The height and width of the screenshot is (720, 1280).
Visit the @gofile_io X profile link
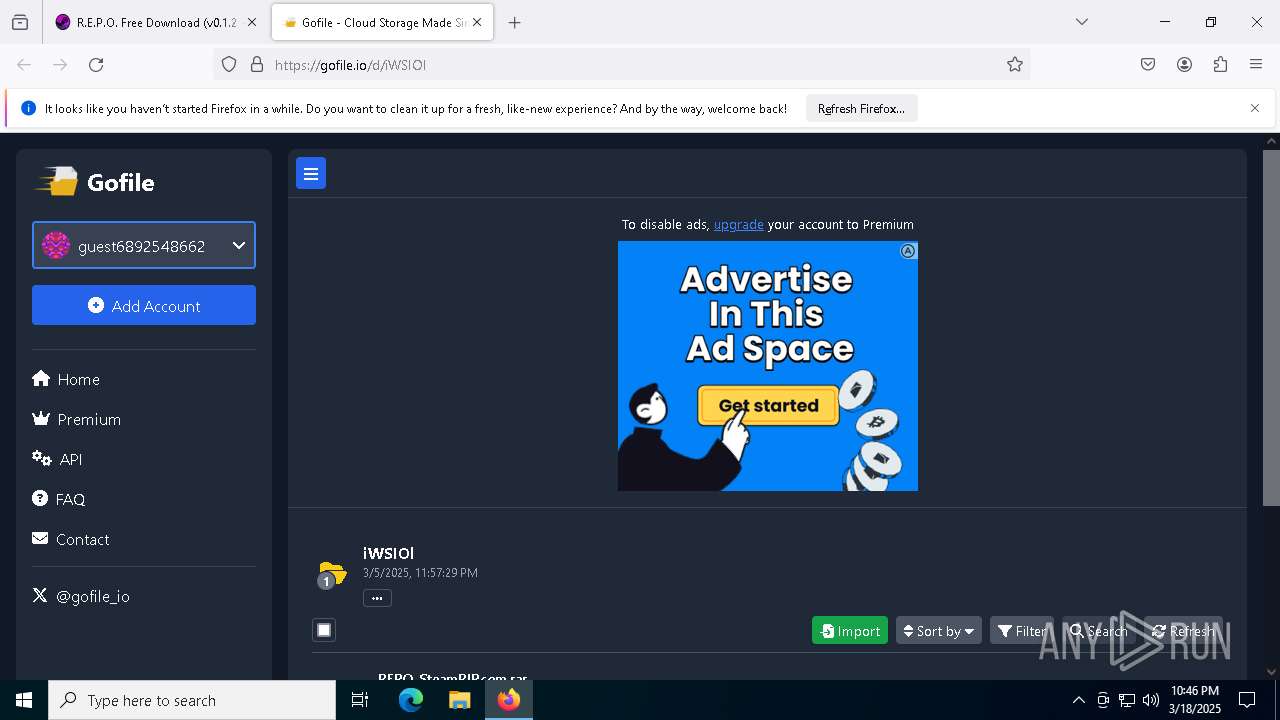pyautogui.click(x=81, y=596)
